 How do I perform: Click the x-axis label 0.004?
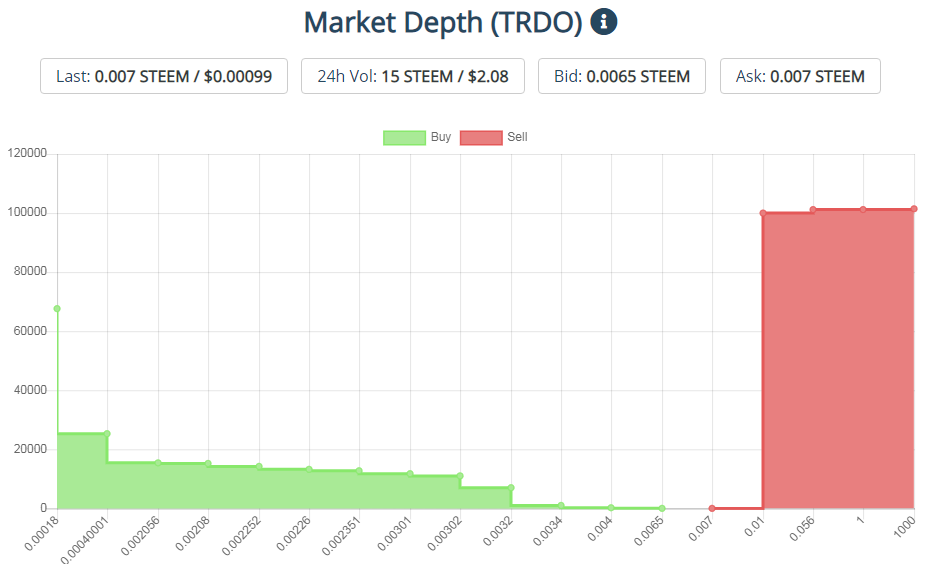(600, 529)
